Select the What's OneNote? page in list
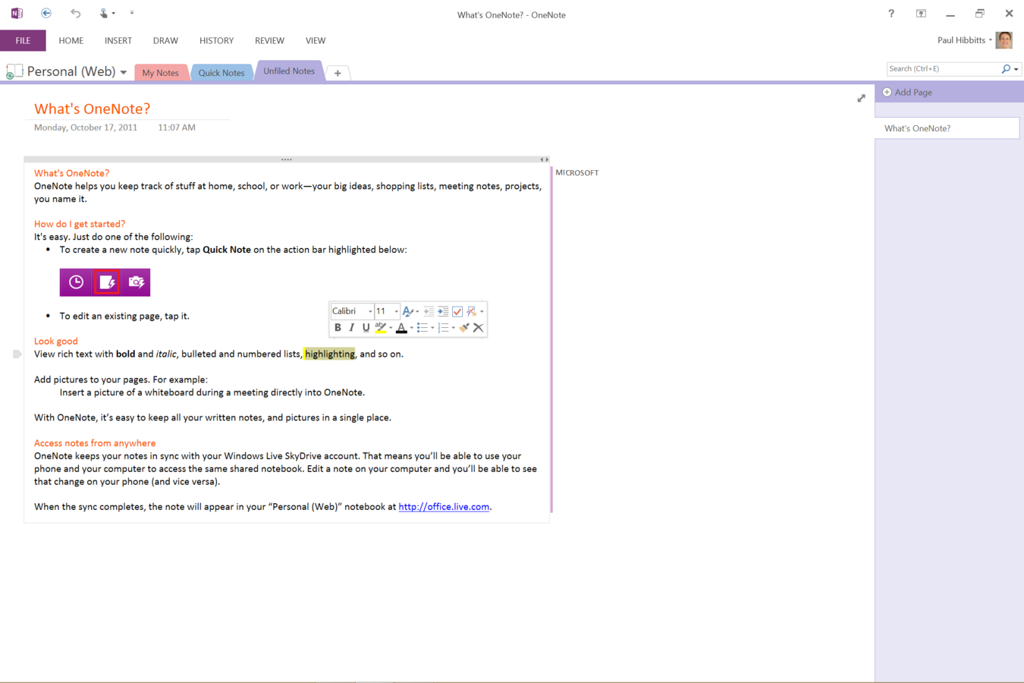Screen dimensions: 1024x683 pyautogui.click(x=947, y=128)
